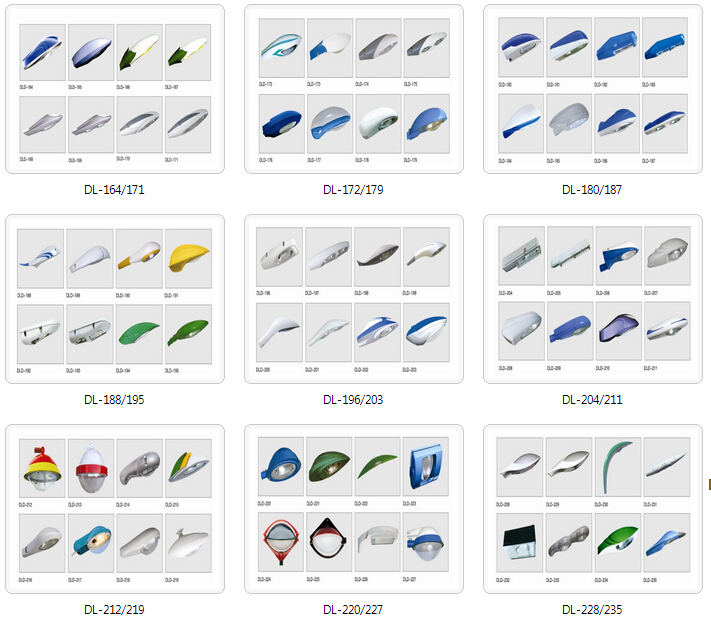Open the DL-164/171 product thumbnail
711x626 pixels.
(x=115, y=89)
